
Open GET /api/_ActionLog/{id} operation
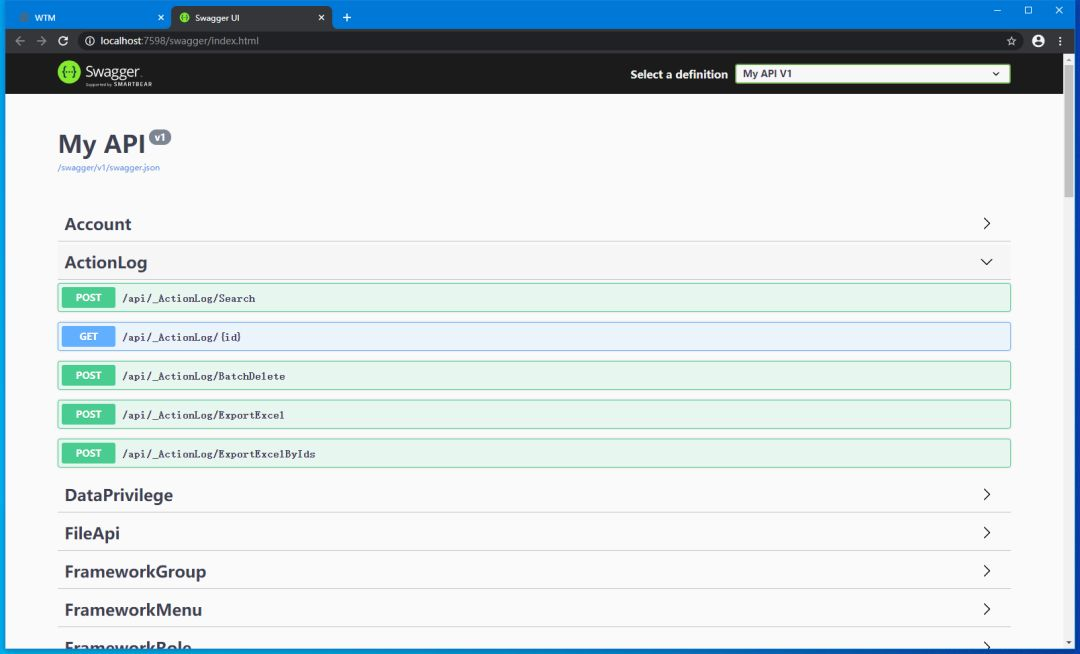click(534, 337)
